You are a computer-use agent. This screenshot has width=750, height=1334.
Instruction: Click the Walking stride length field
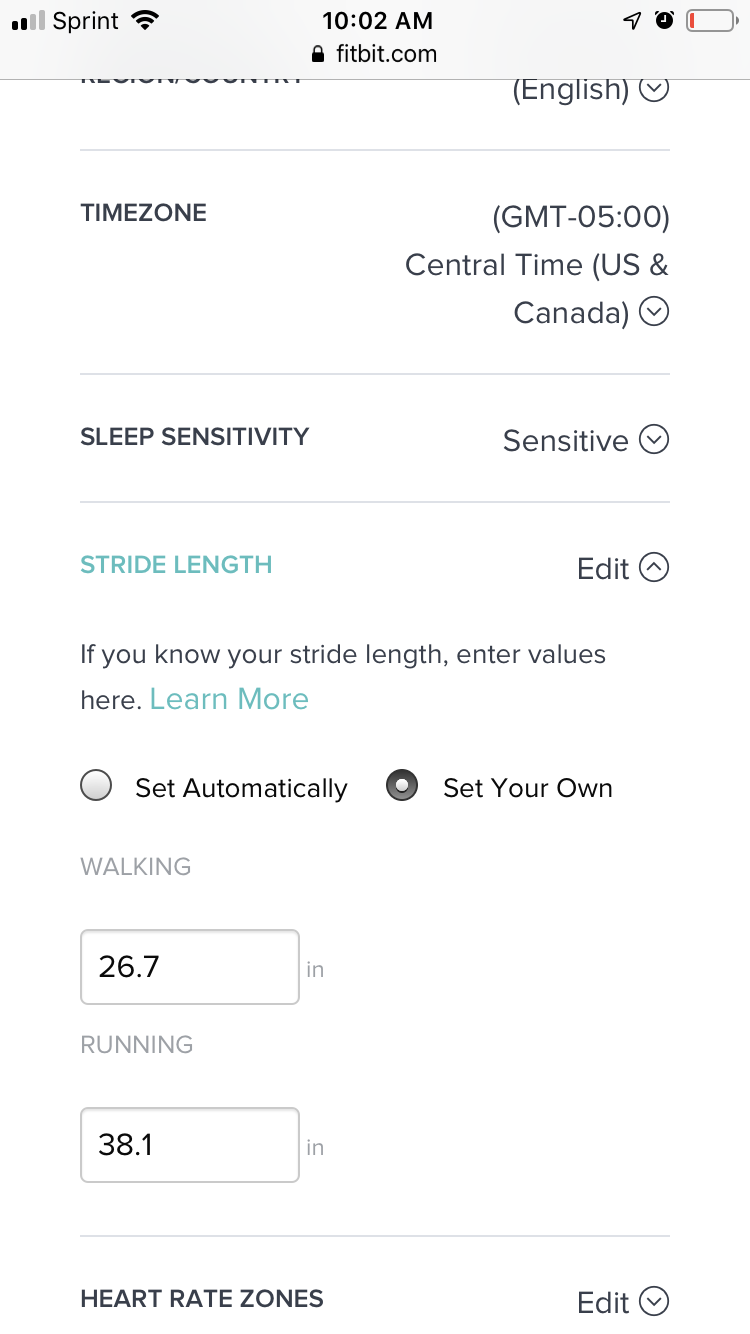pyautogui.click(x=190, y=967)
